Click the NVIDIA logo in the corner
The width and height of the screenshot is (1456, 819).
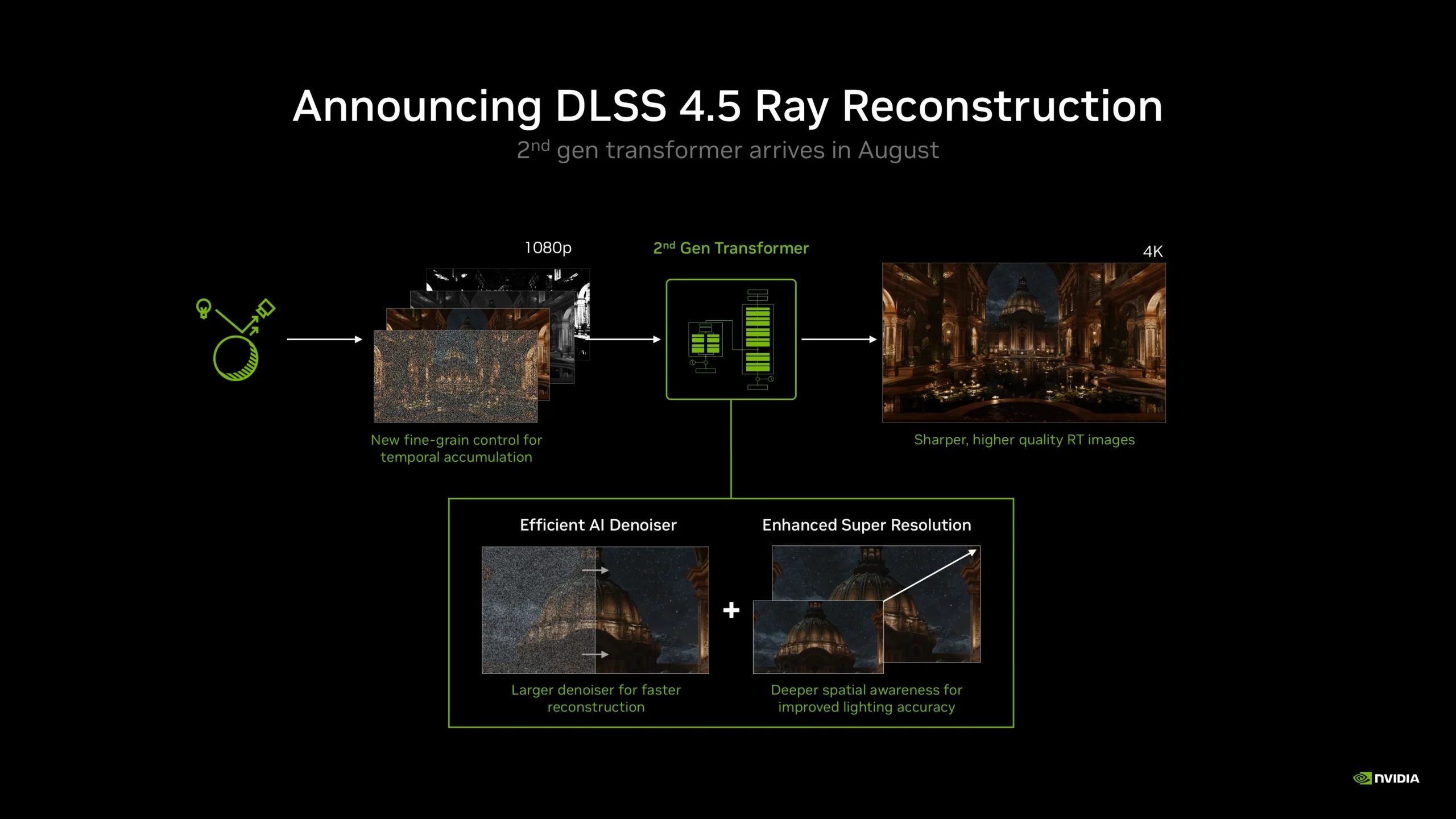1386,778
